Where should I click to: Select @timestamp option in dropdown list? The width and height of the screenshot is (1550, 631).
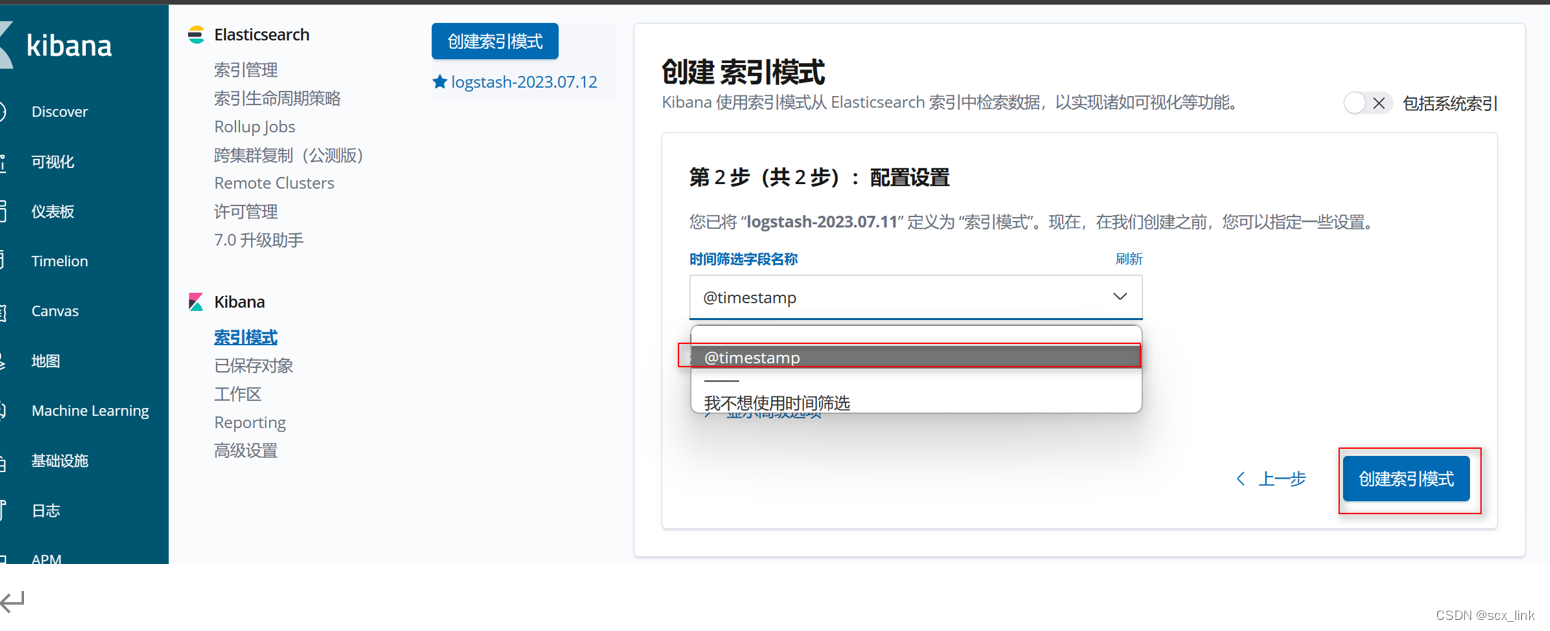[x=916, y=357]
